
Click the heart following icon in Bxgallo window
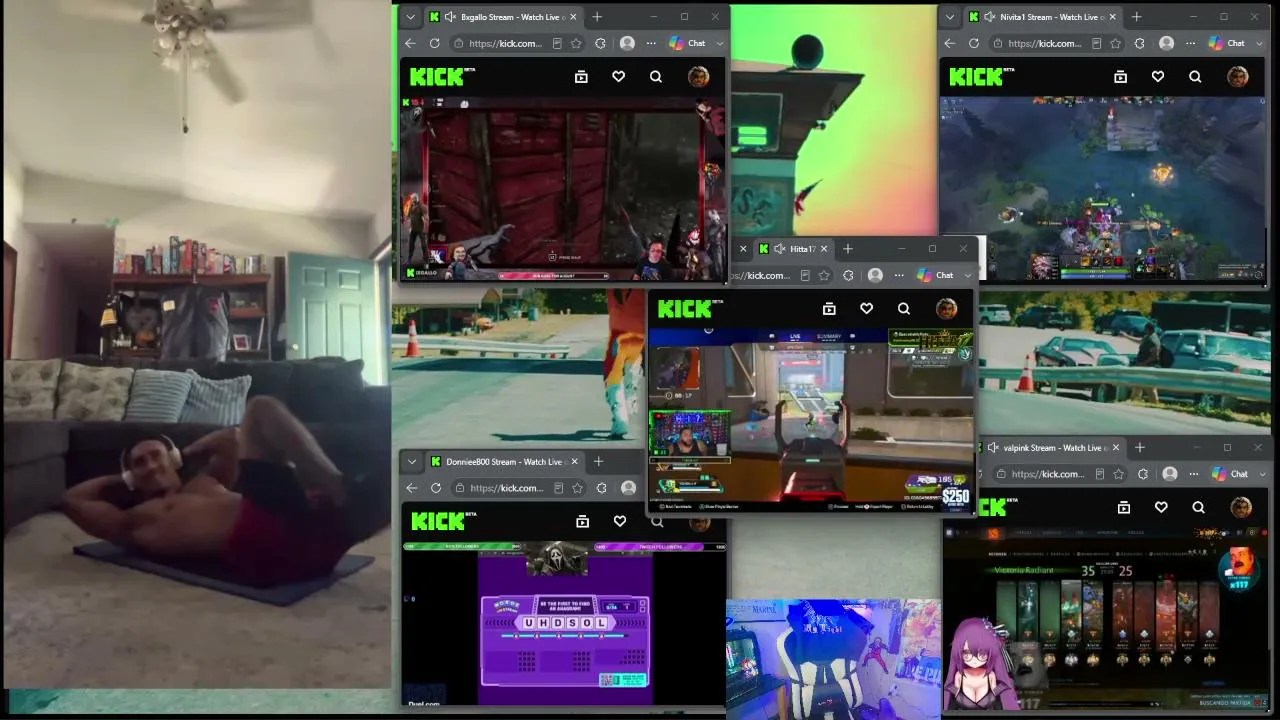coord(619,77)
